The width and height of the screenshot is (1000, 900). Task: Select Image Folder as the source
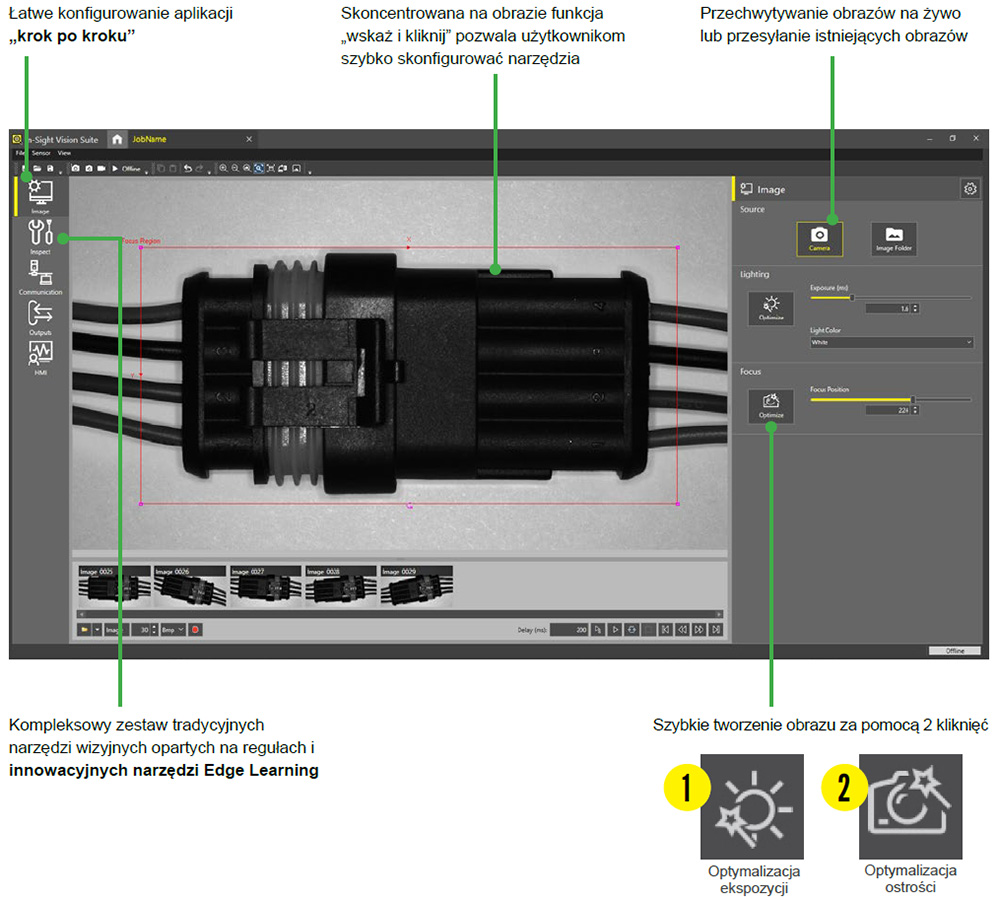tap(894, 238)
